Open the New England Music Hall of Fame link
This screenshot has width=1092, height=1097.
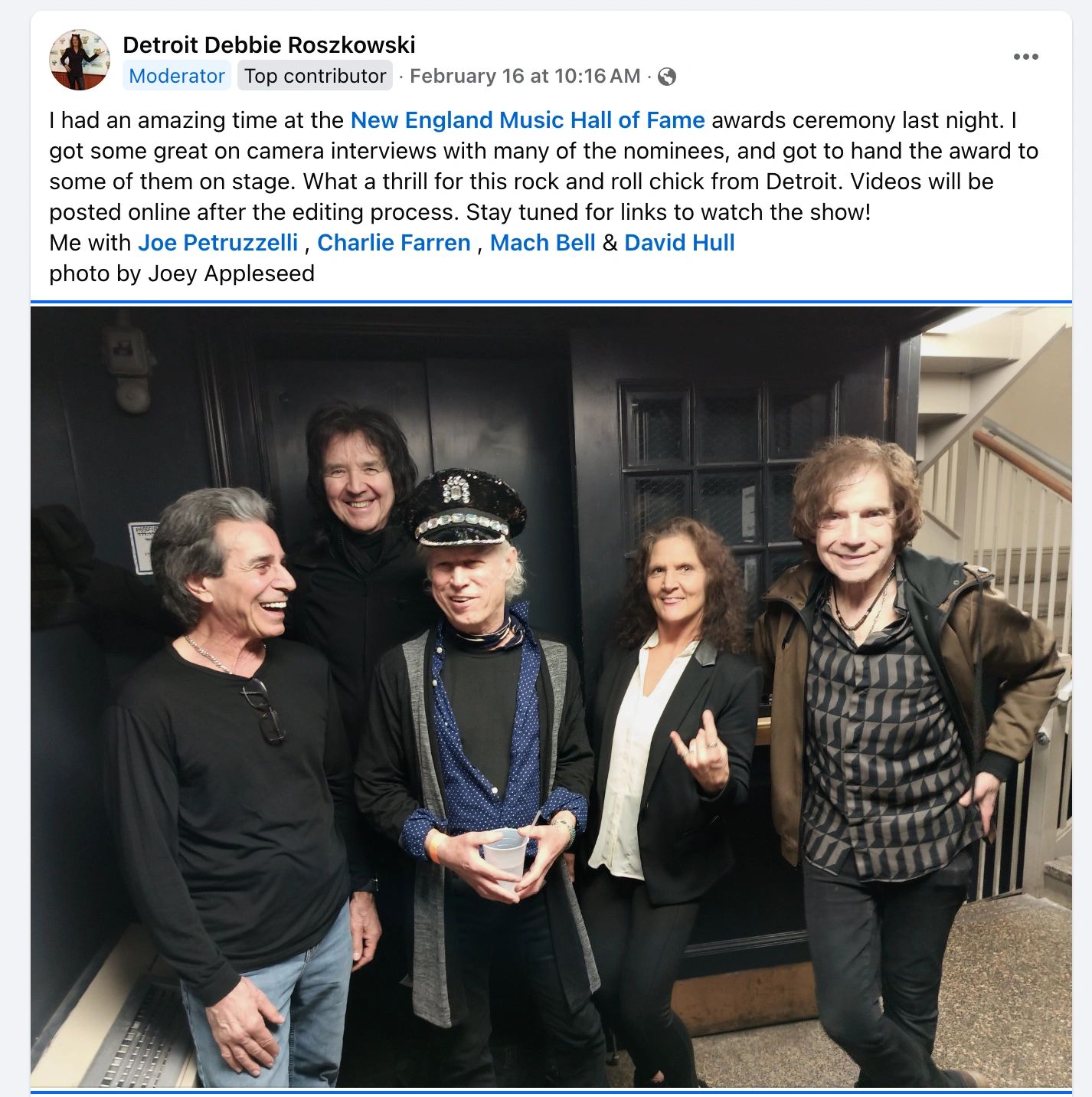point(528,120)
